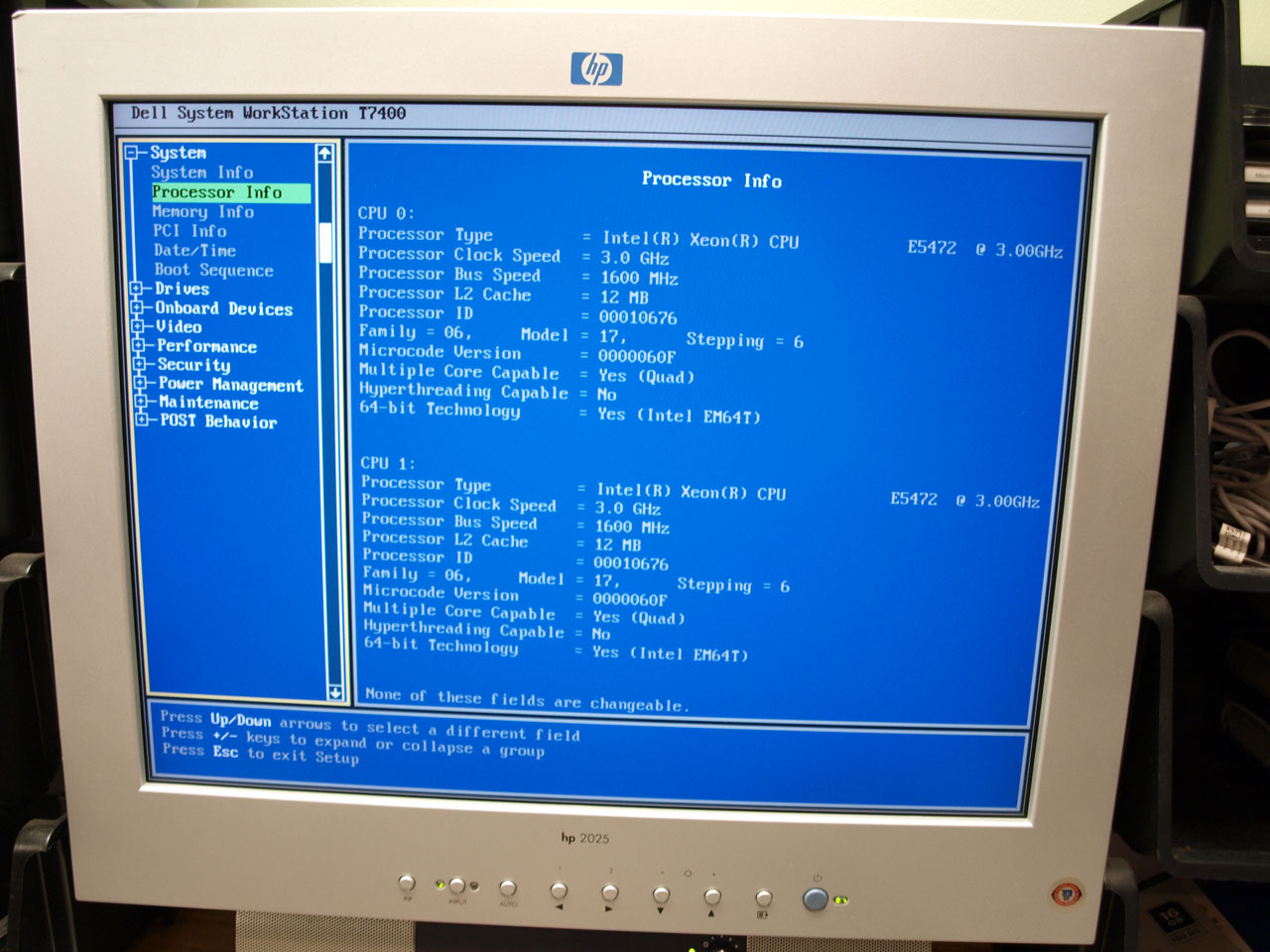Click CPU 0's "Yes (Quad)" multi-core value
Viewport: 1270px width, 952px height.
click(x=646, y=377)
